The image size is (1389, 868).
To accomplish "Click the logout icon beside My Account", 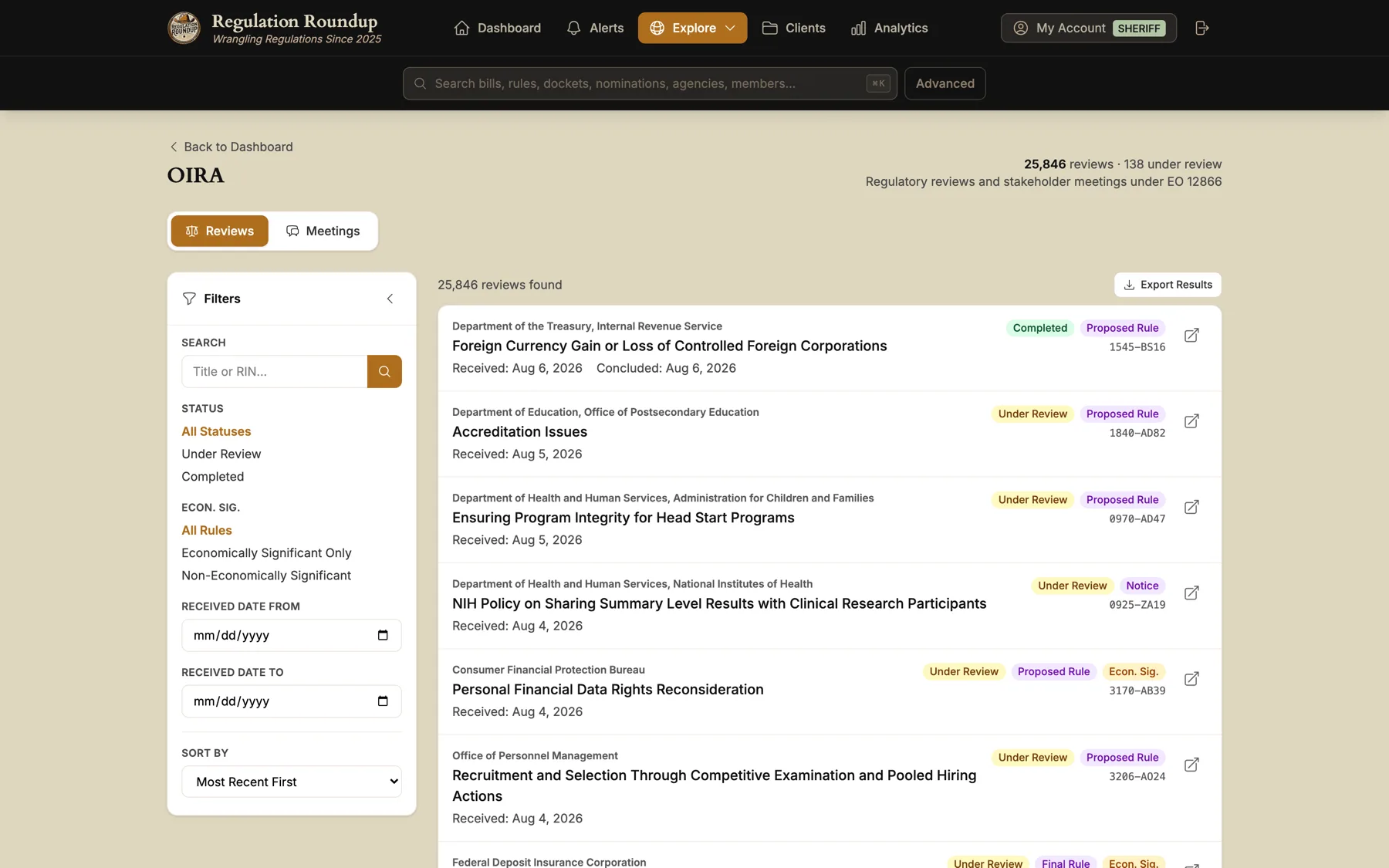I will tap(1201, 28).
